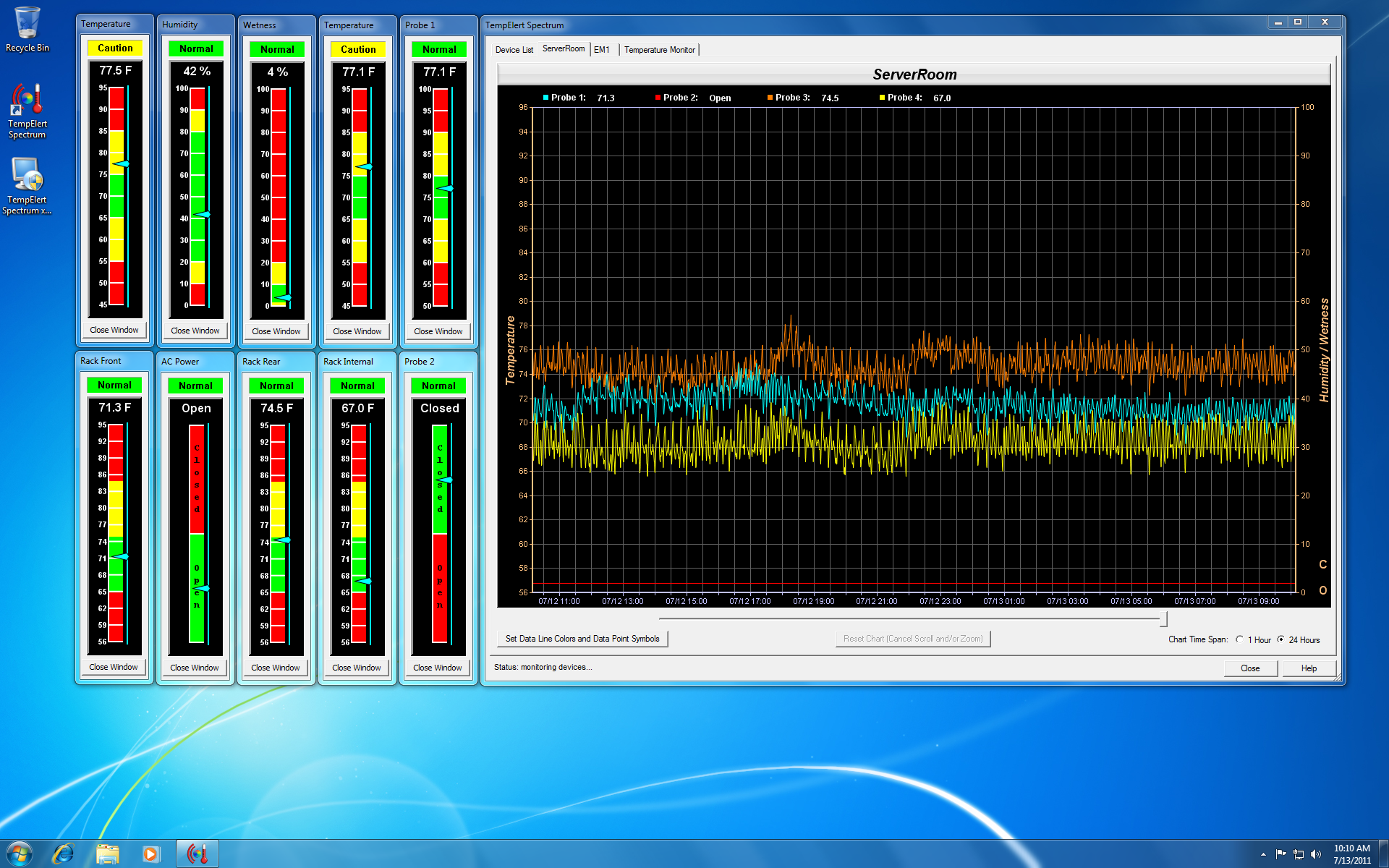
Task: Click the Caution status on 77.5 F gauge
Action: point(115,48)
